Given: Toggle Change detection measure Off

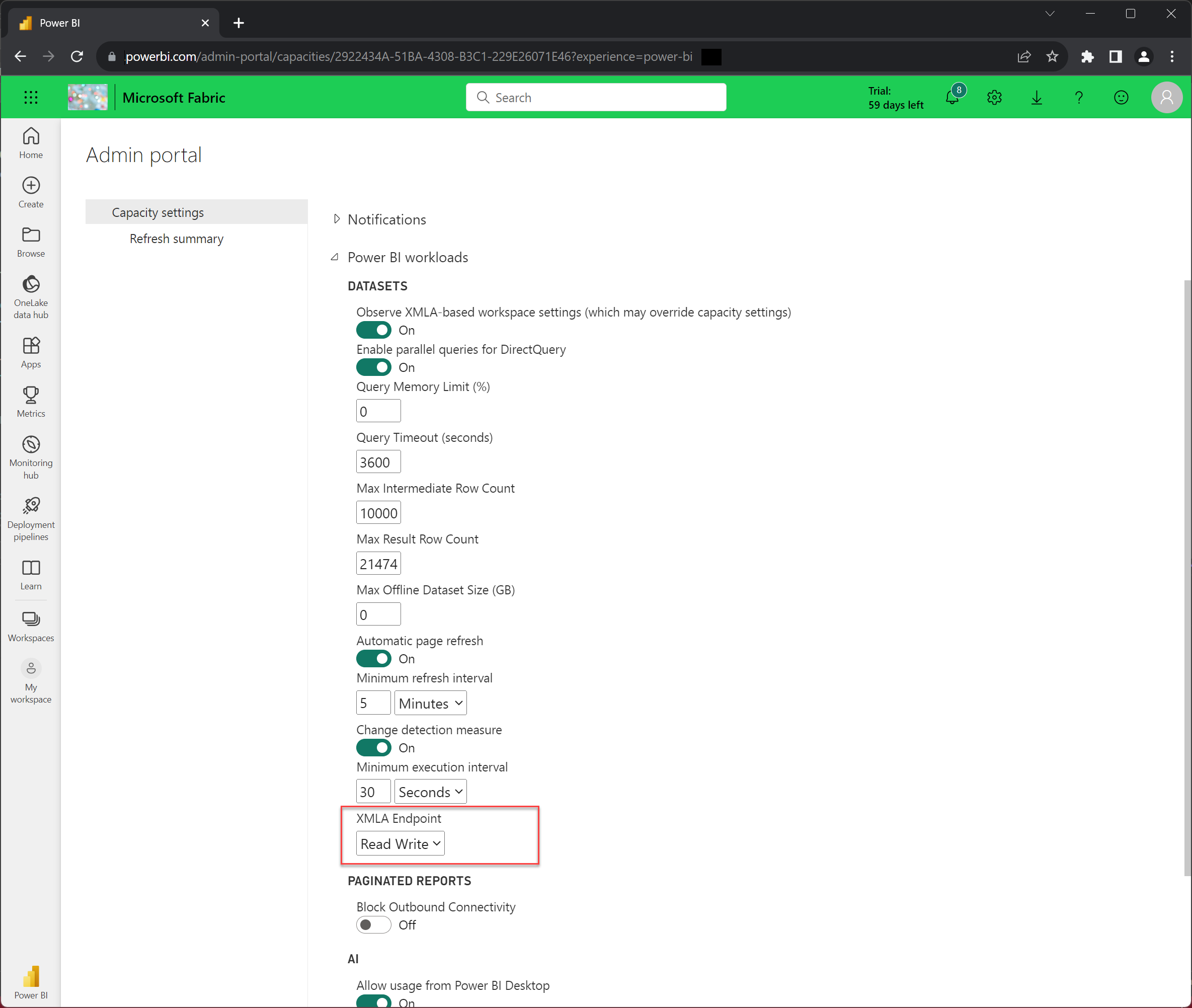Looking at the screenshot, I should (x=374, y=747).
